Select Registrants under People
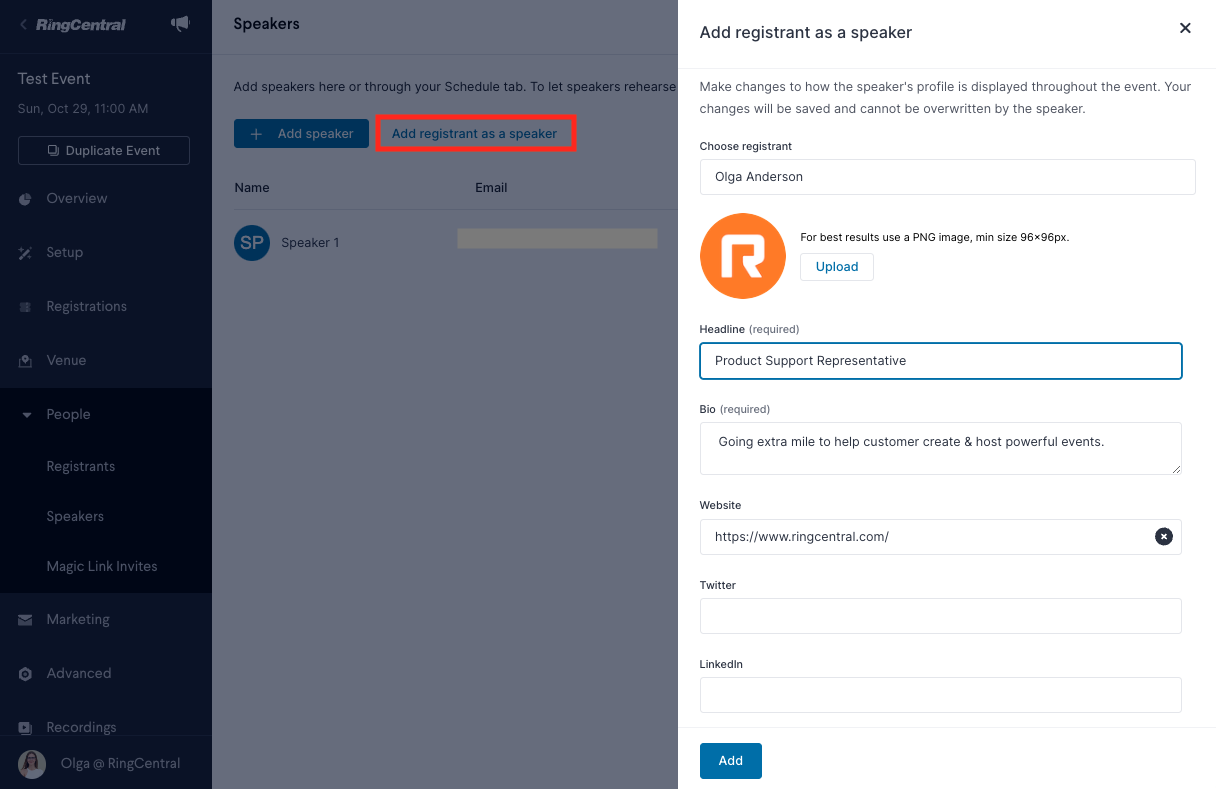Image resolution: width=1216 pixels, height=789 pixels. (x=80, y=466)
